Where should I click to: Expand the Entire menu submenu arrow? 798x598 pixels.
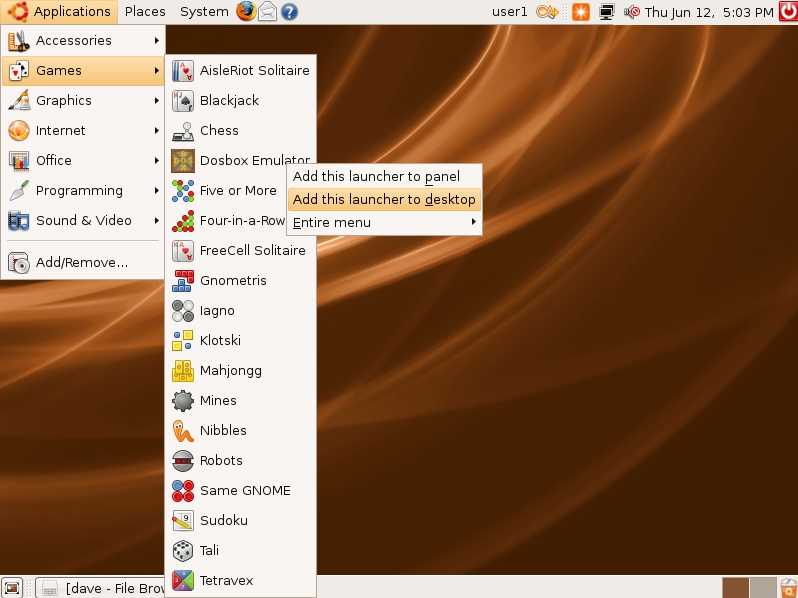pyautogui.click(x=474, y=222)
